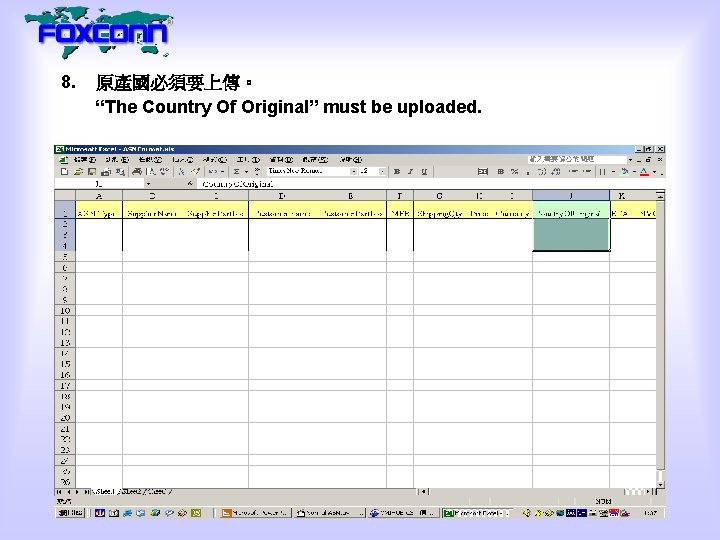
Task: Click the Percent style icon
Action: point(515,172)
